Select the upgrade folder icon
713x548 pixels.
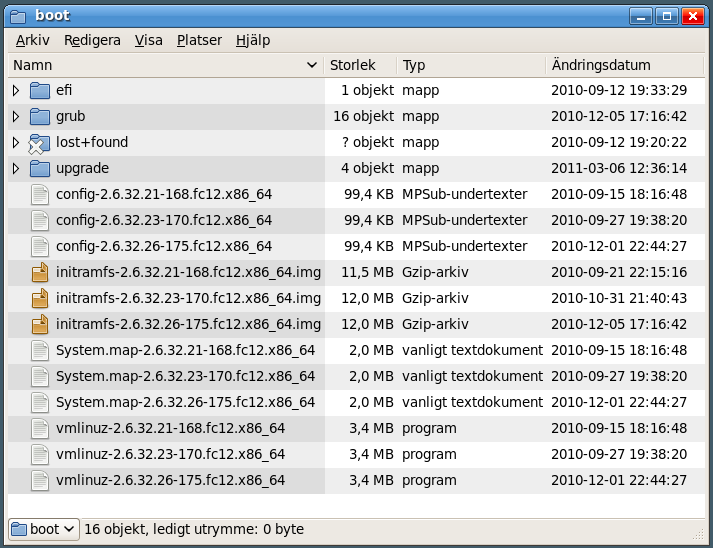[40, 169]
